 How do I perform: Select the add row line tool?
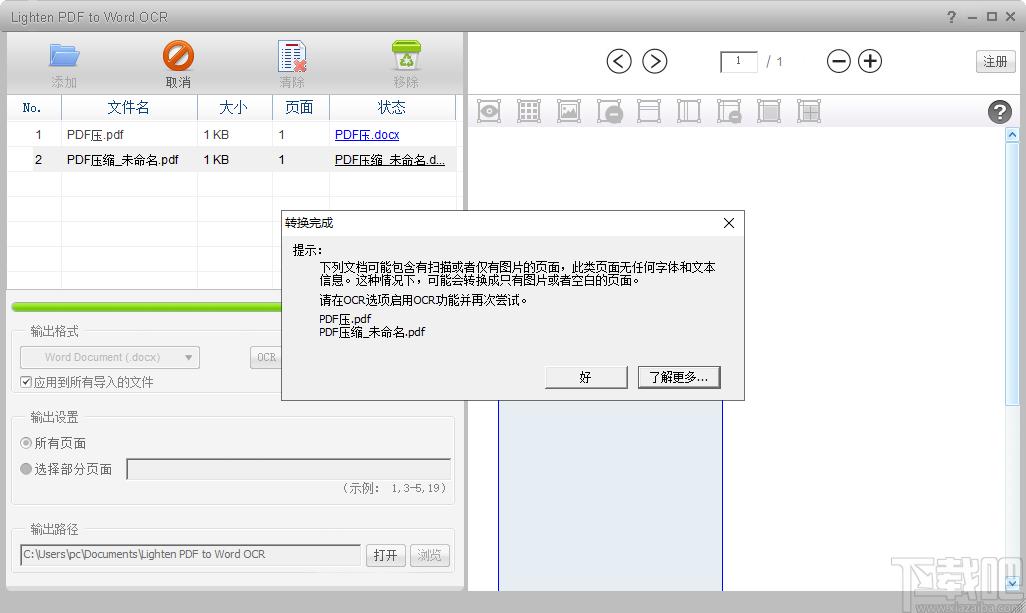(x=648, y=111)
